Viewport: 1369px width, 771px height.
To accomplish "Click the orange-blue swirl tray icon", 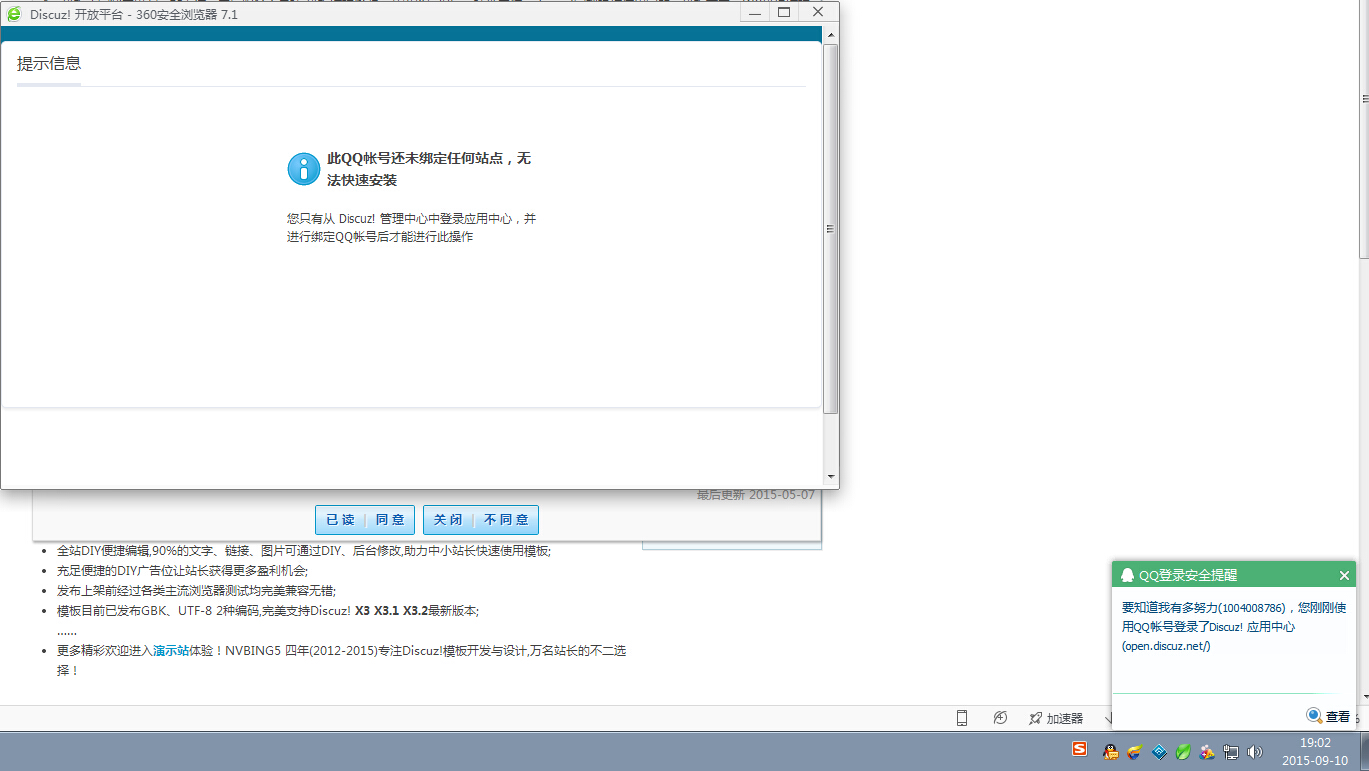I will pos(1135,751).
